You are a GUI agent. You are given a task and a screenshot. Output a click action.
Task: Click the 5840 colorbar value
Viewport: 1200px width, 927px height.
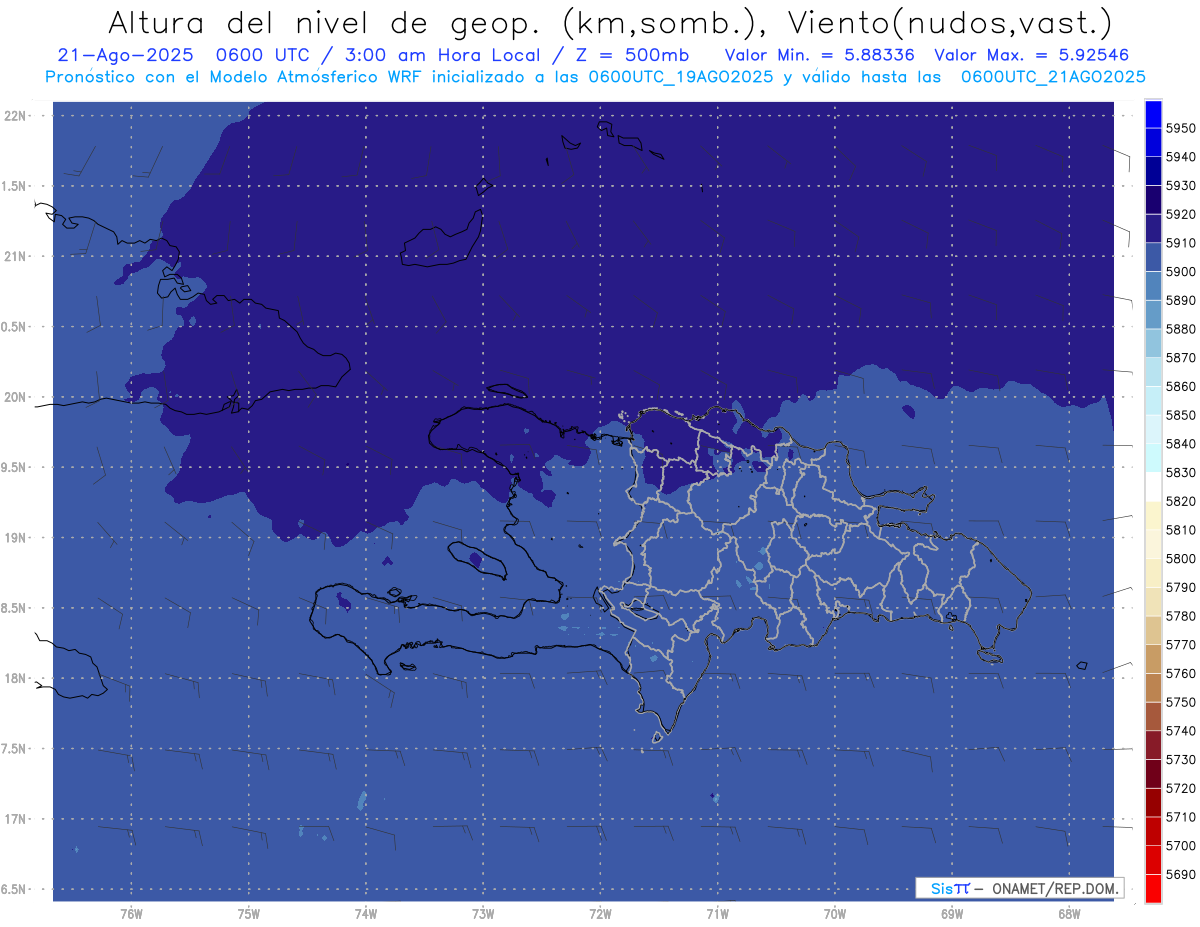(1180, 443)
